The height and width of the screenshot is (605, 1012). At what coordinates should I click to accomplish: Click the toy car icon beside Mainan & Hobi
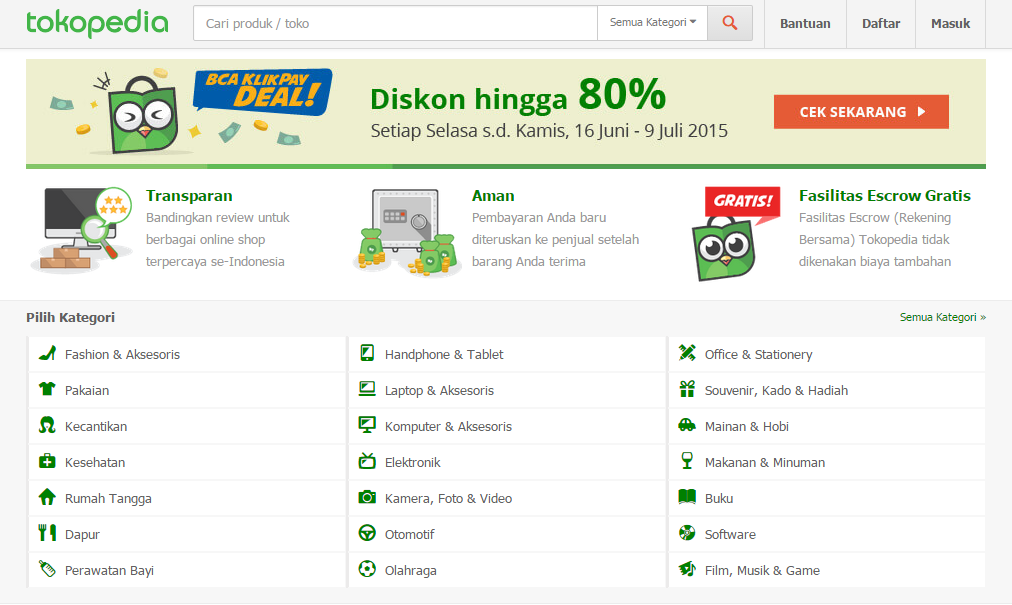pos(687,425)
